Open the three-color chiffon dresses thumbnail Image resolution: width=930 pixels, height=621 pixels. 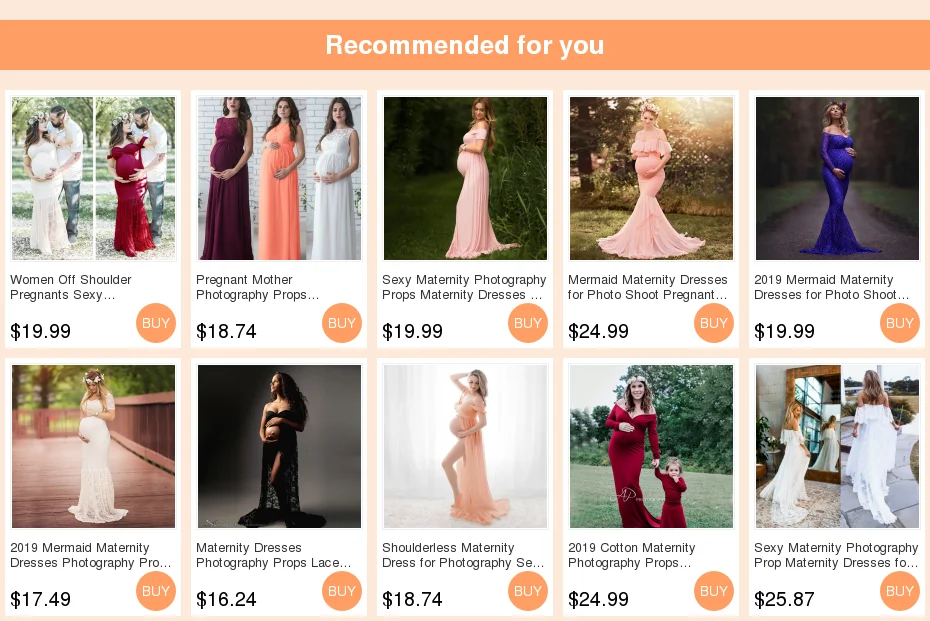[279, 178]
